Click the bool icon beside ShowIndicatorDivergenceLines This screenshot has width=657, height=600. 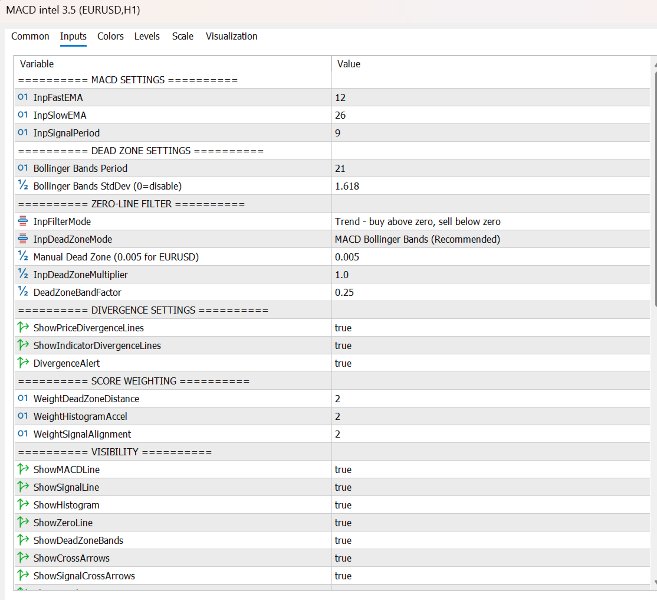(x=23, y=345)
